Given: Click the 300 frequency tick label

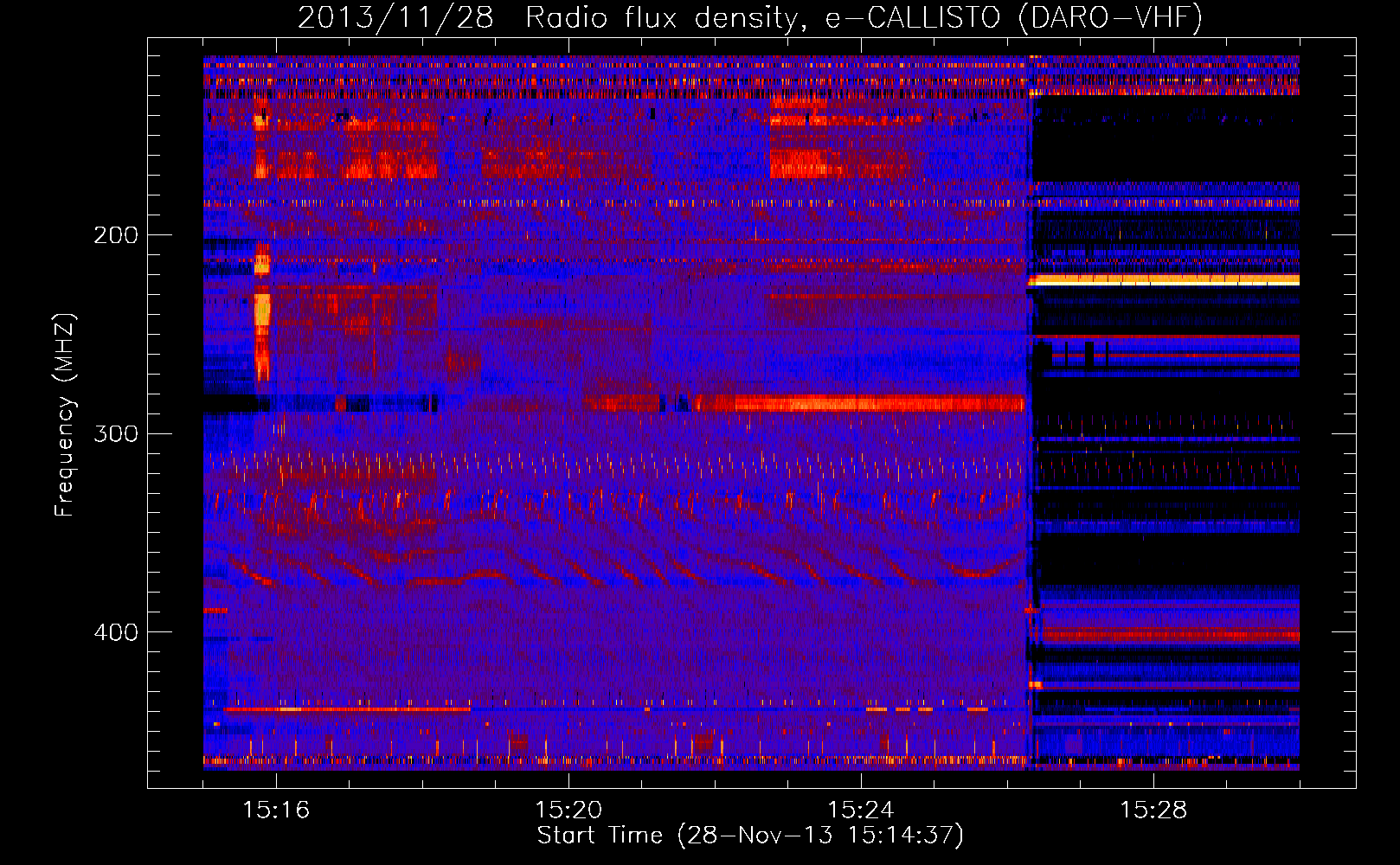Looking at the screenshot, I should (116, 433).
